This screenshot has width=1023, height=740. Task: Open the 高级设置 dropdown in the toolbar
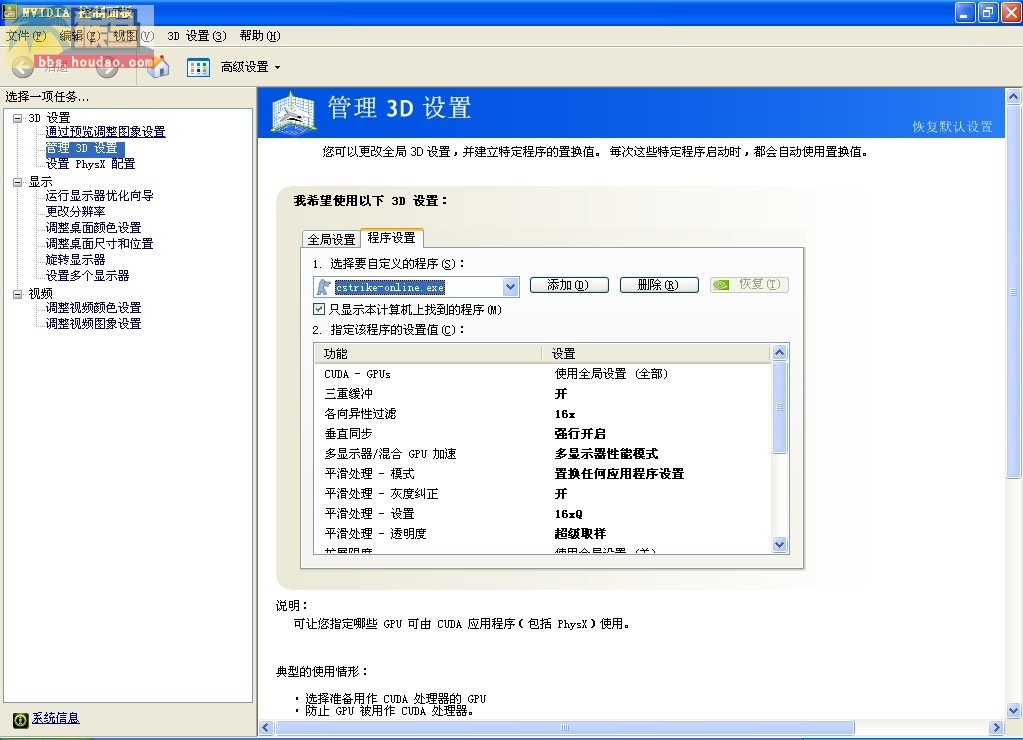point(251,67)
